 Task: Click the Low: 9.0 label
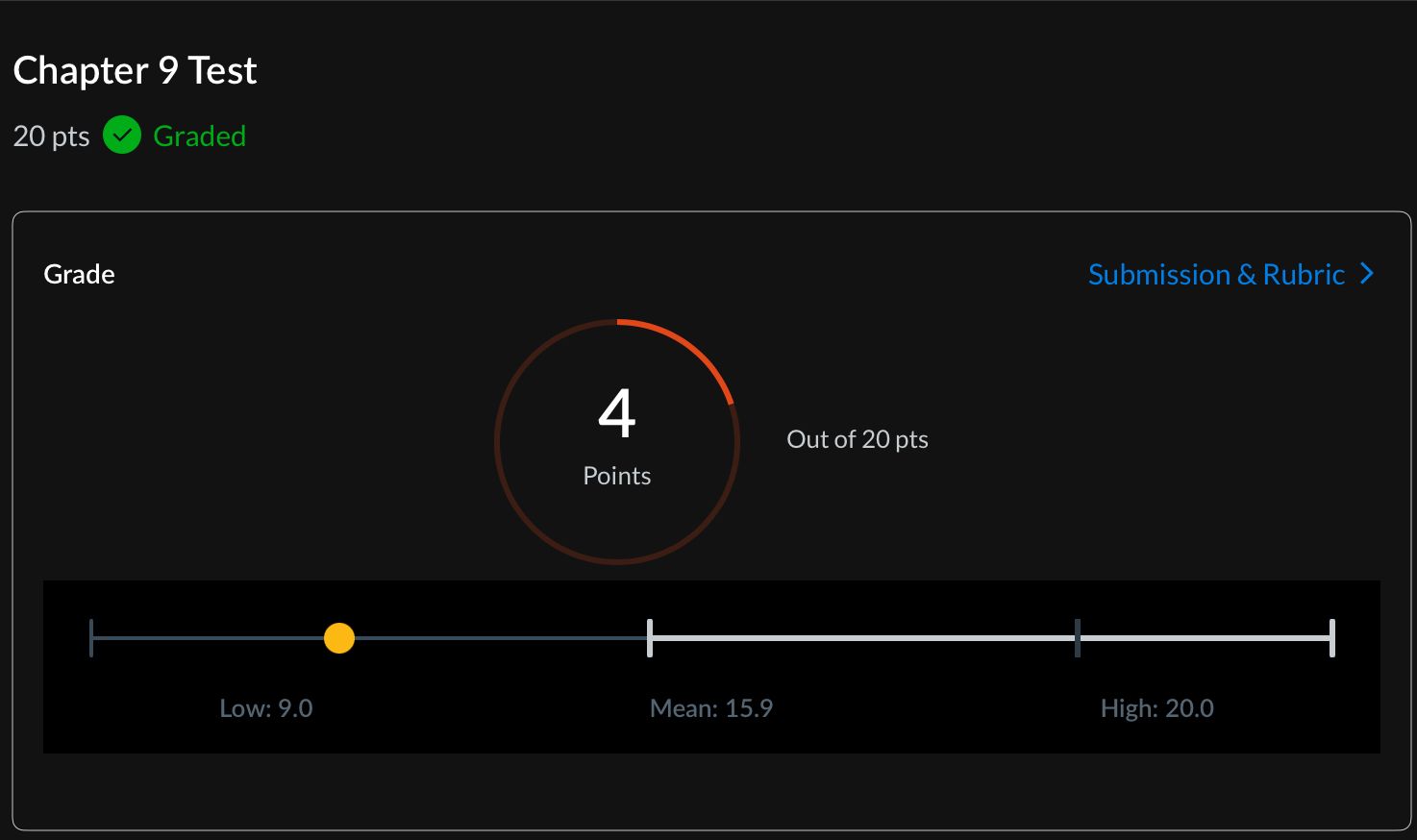point(266,708)
